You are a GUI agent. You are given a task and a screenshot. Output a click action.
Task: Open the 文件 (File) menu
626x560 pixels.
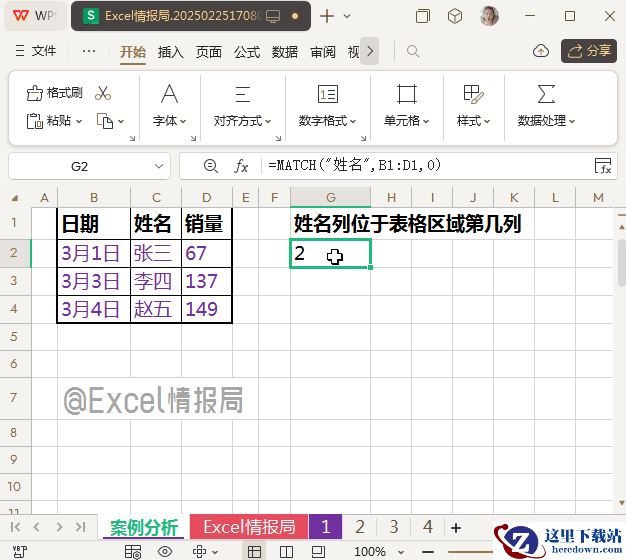(36, 51)
